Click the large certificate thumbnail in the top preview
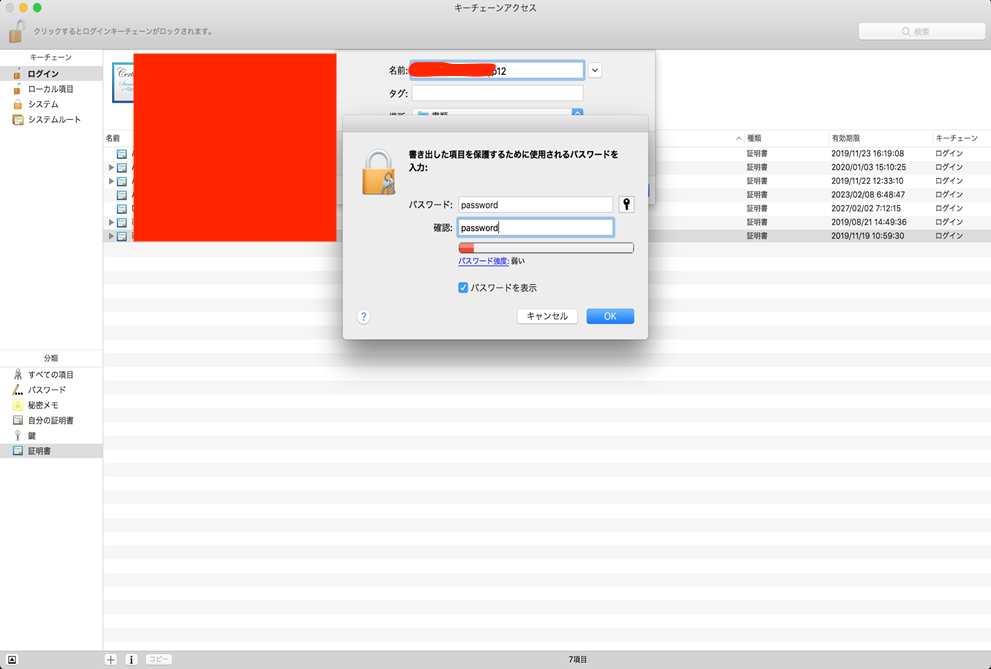Viewport: 991px width, 669px height. click(123, 82)
